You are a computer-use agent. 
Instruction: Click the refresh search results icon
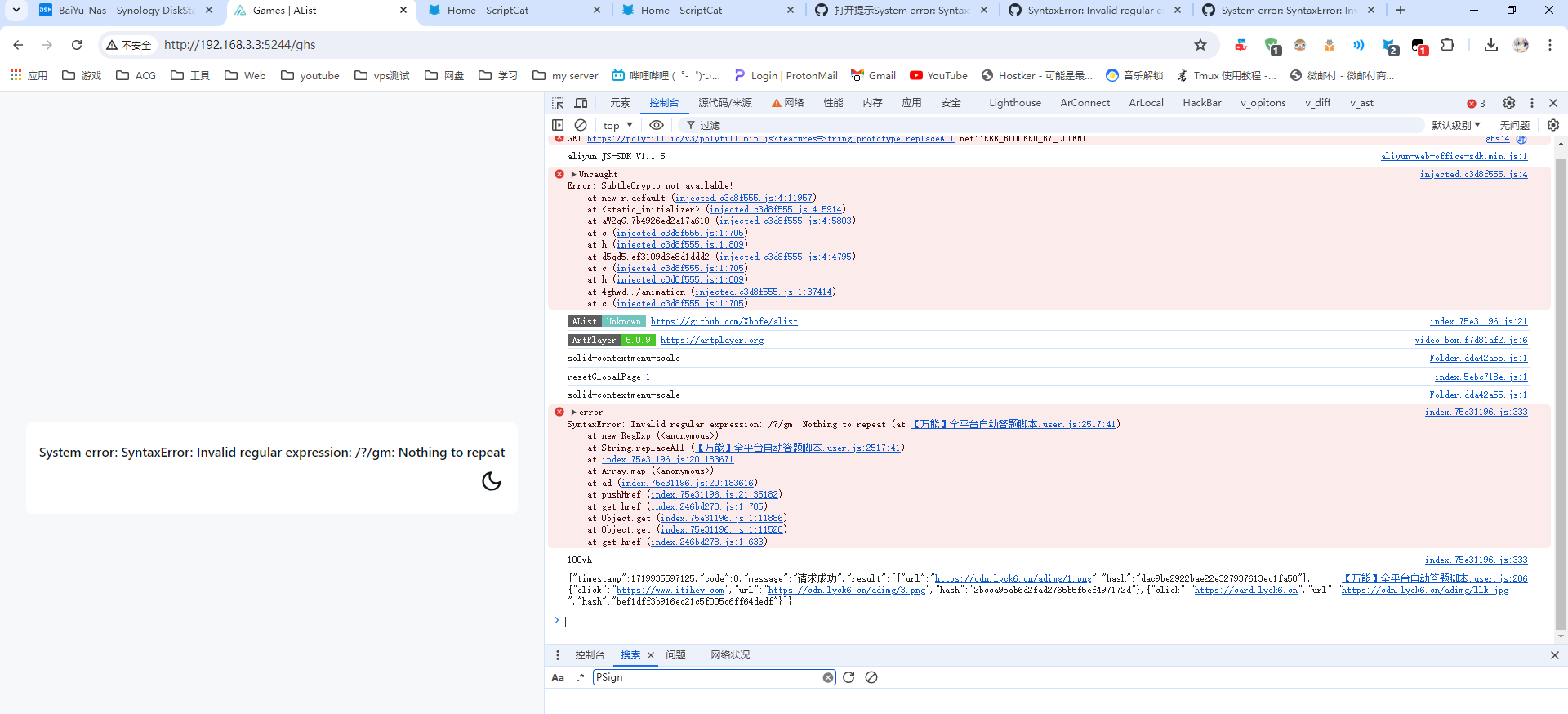(x=849, y=677)
